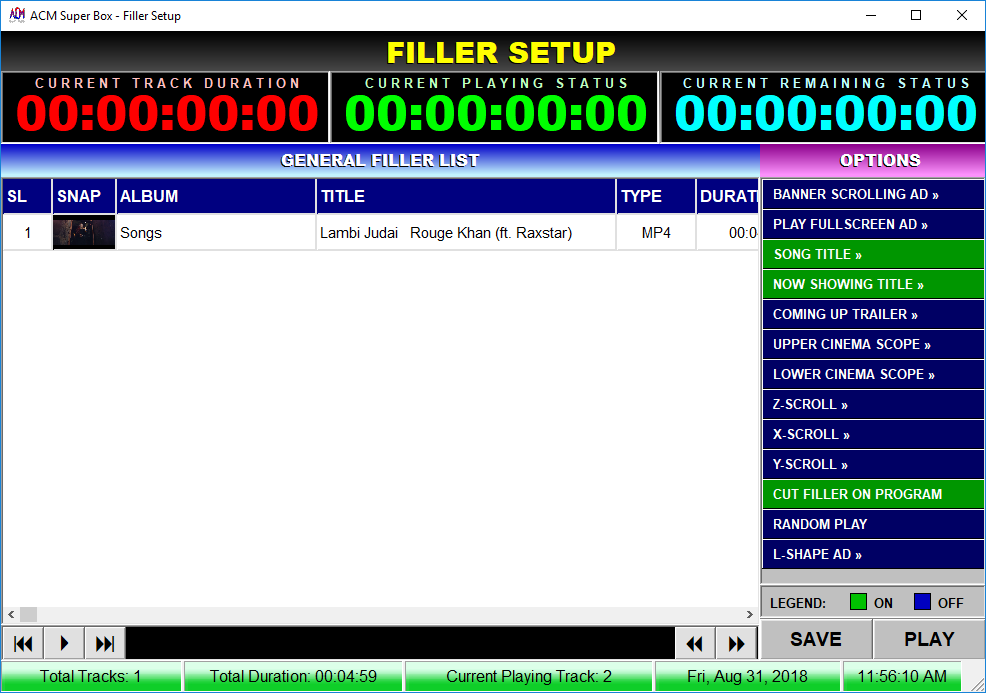This screenshot has width=986, height=693.
Task: Click the SAVE button
Action: tap(816, 639)
